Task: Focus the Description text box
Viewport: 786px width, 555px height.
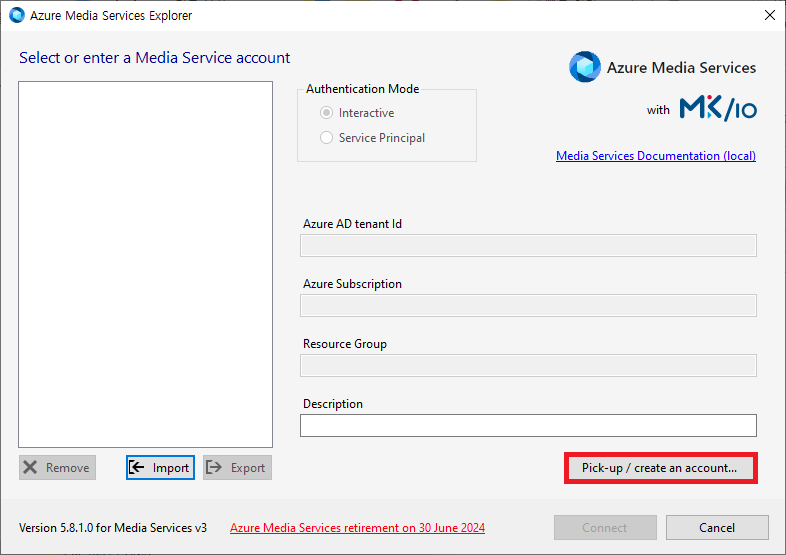Action: click(x=528, y=426)
